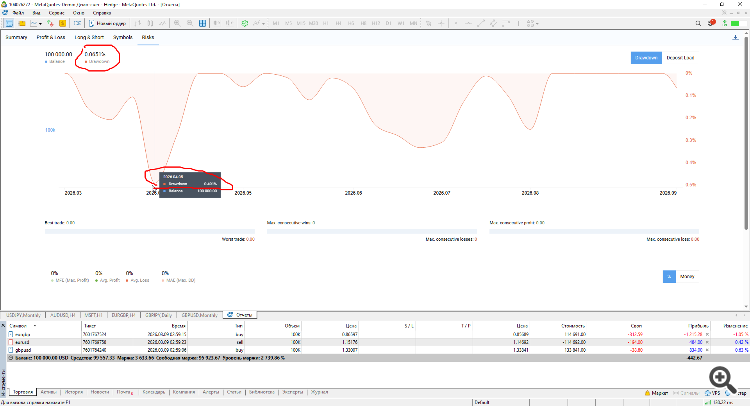Expand the chart type dropdown arrow
Screen dimensions: 750x406
[41, 23]
